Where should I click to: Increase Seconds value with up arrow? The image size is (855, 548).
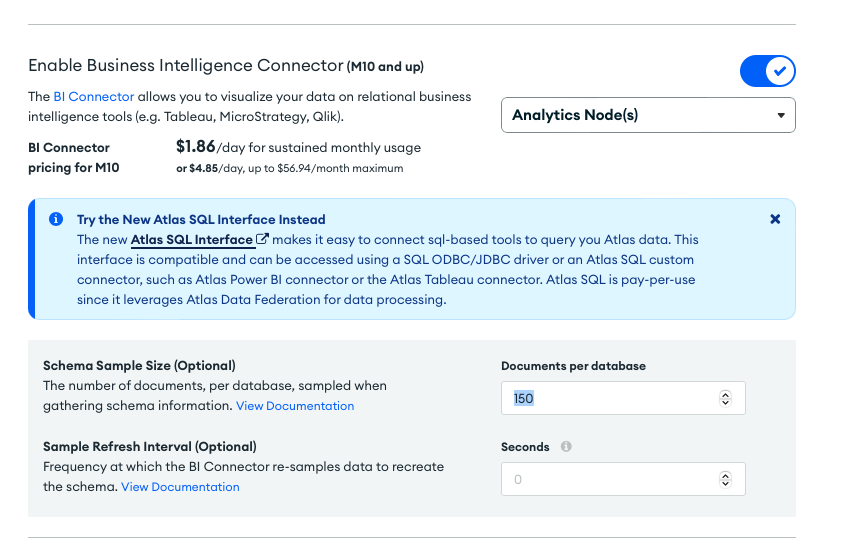[x=725, y=475]
